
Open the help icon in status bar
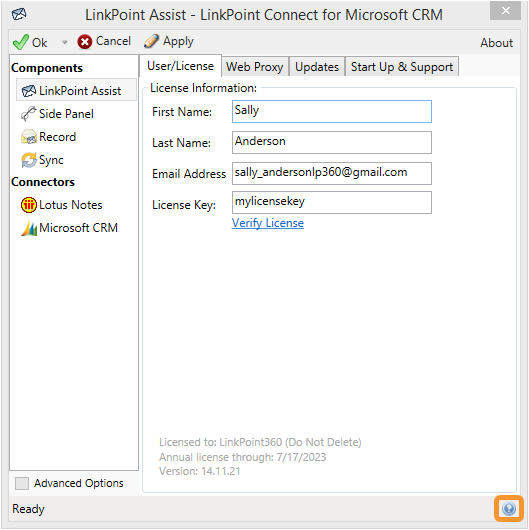(509, 508)
